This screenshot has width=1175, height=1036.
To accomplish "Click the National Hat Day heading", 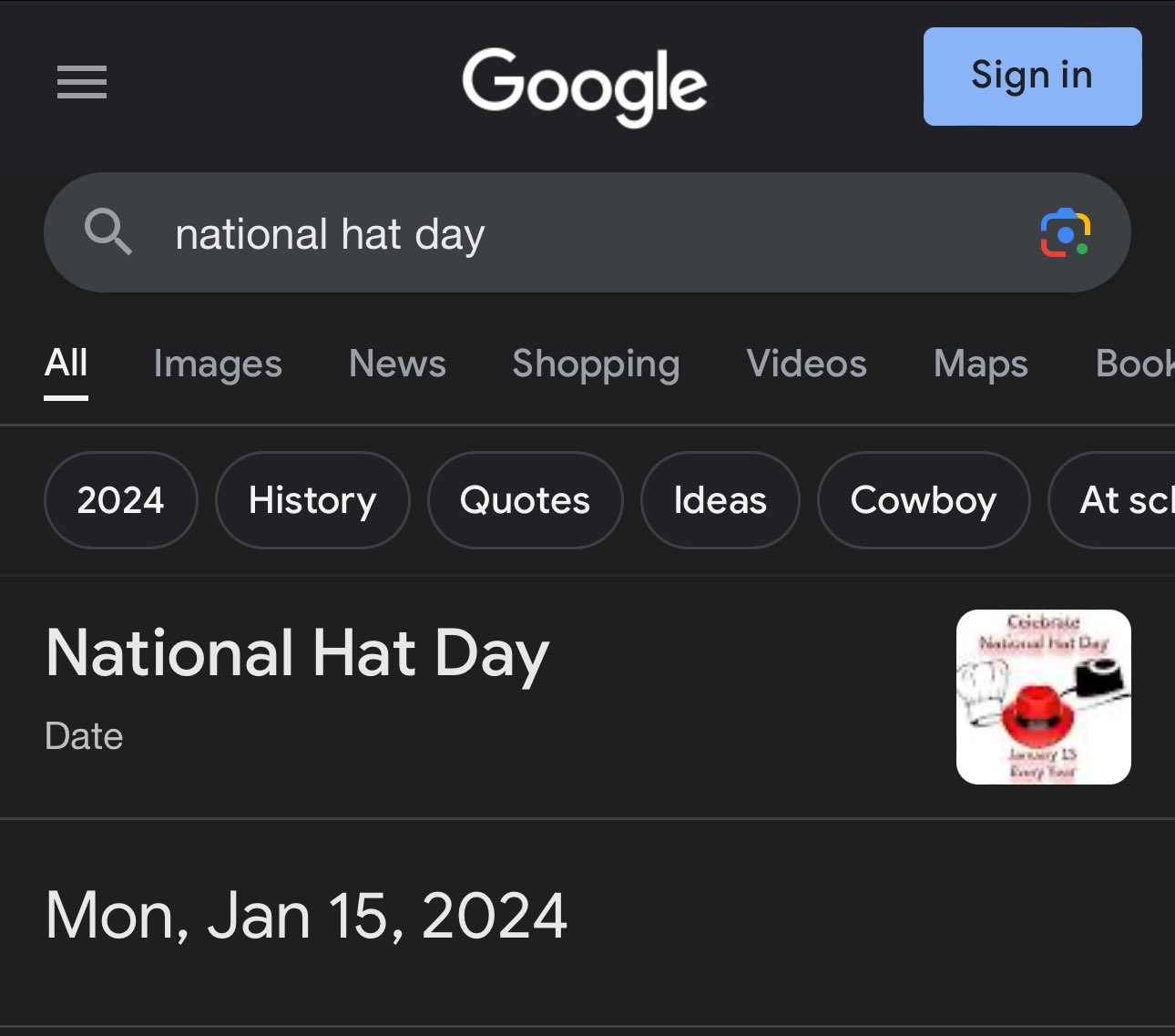I will click(x=297, y=655).
